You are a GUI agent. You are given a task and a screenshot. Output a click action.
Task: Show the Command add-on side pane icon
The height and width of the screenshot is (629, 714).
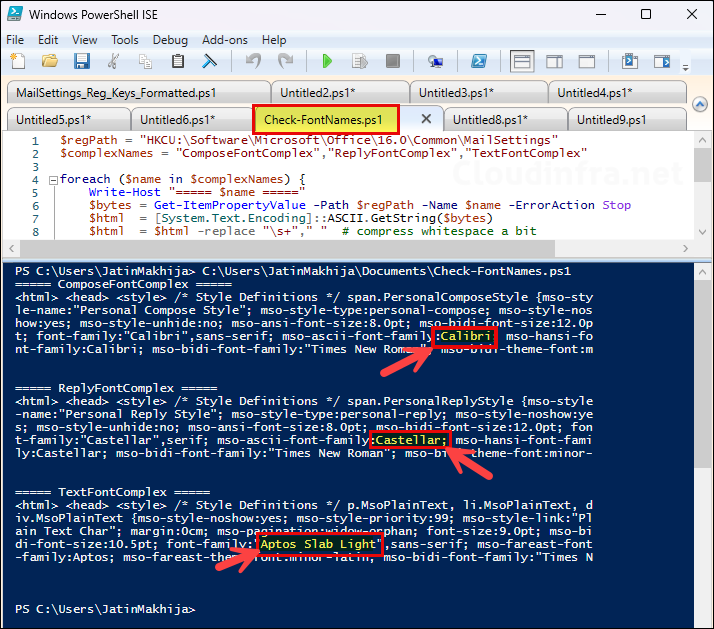coord(662,61)
